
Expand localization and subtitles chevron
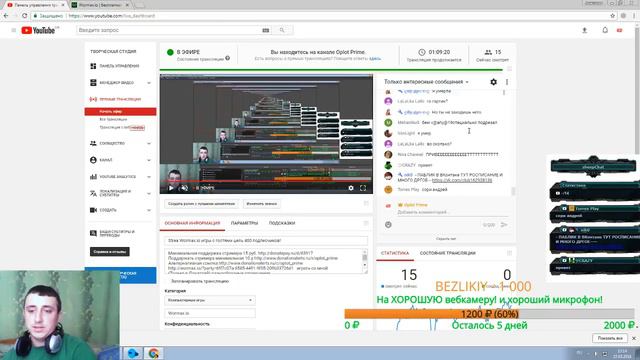pyautogui.click(x=149, y=193)
